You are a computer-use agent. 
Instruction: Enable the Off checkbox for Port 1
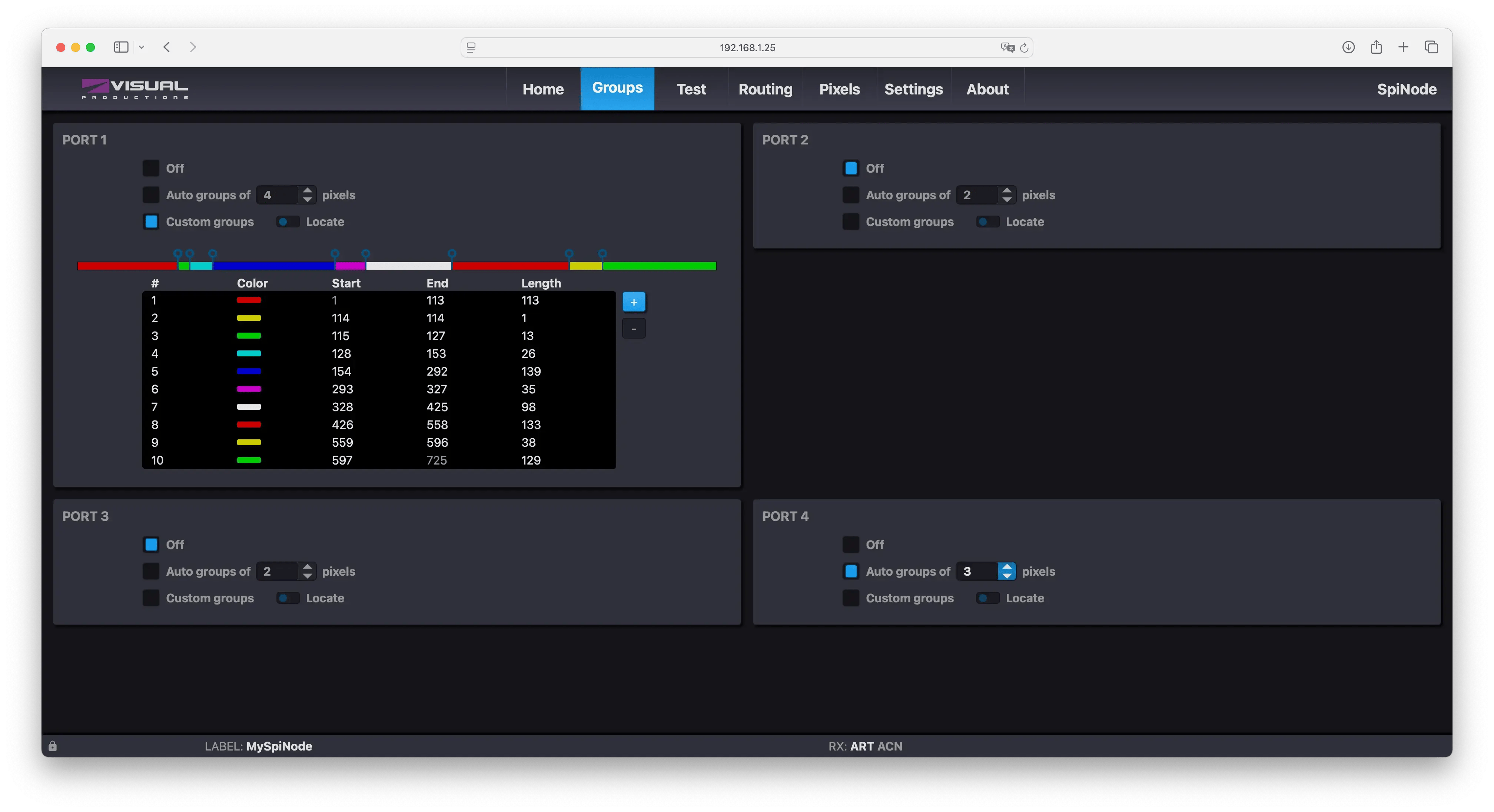151,168
